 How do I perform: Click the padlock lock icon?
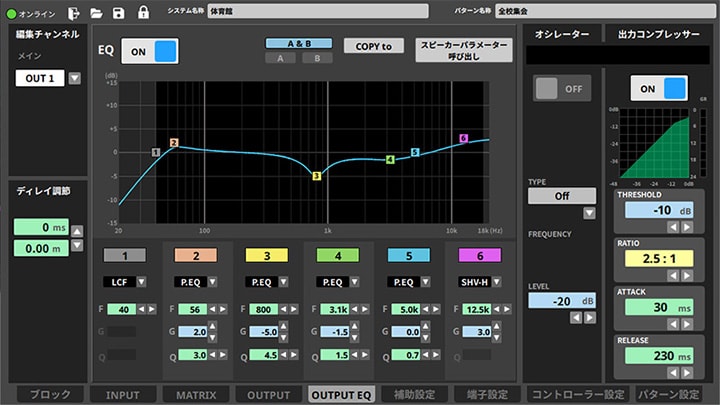143,12
